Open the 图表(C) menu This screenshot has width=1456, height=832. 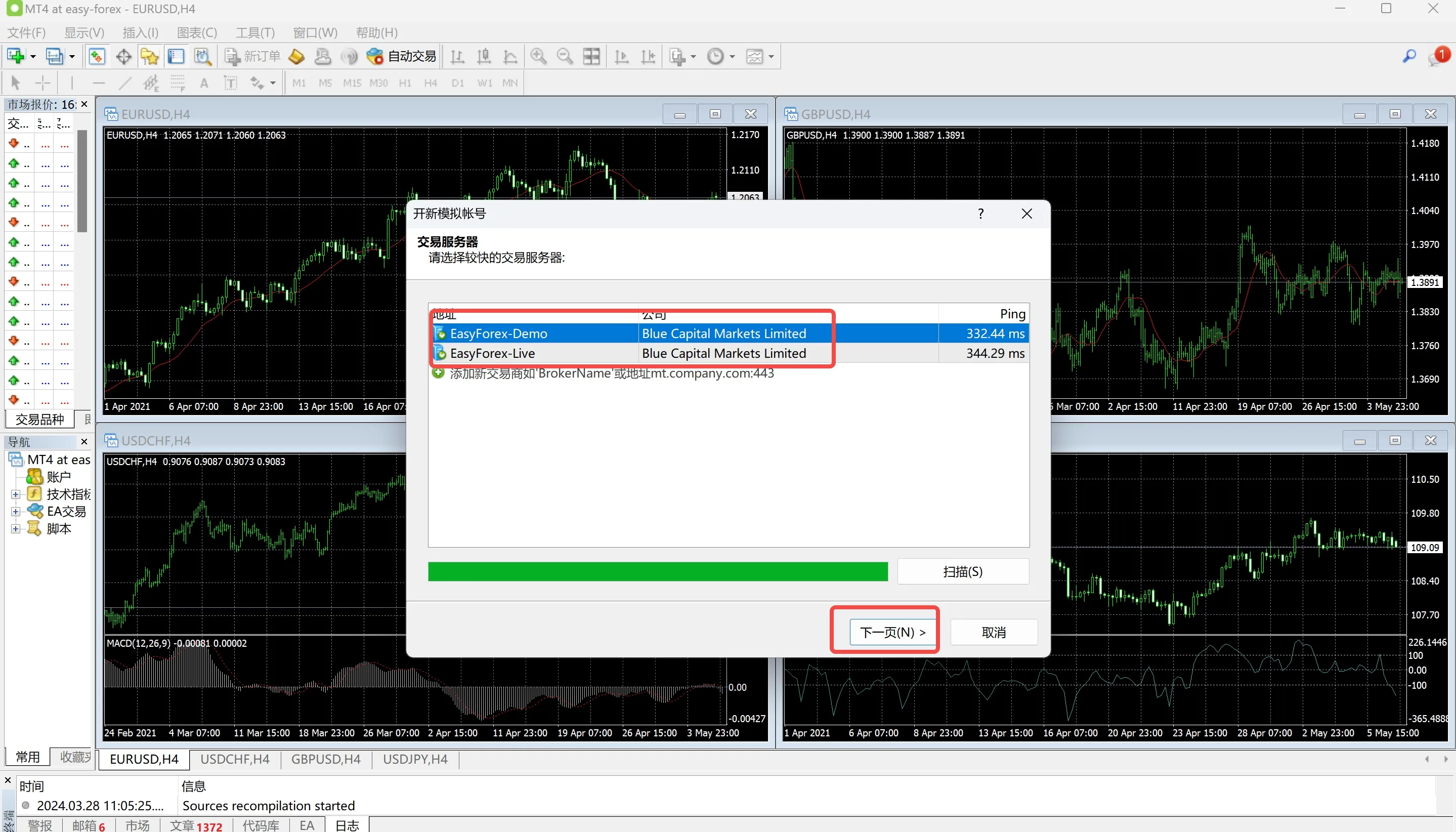pos(197,32)
